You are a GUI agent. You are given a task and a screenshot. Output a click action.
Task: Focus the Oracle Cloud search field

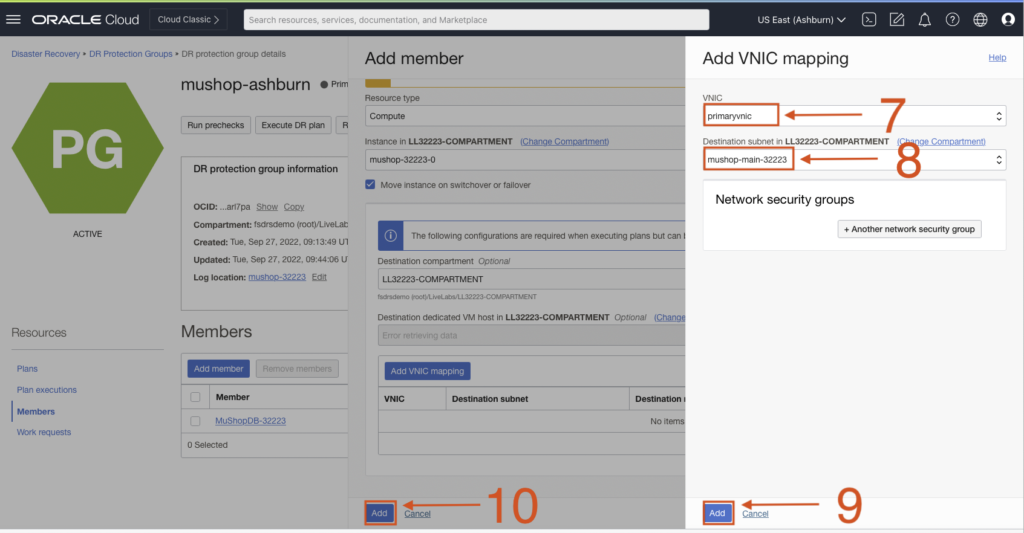[x=476, y=19]
